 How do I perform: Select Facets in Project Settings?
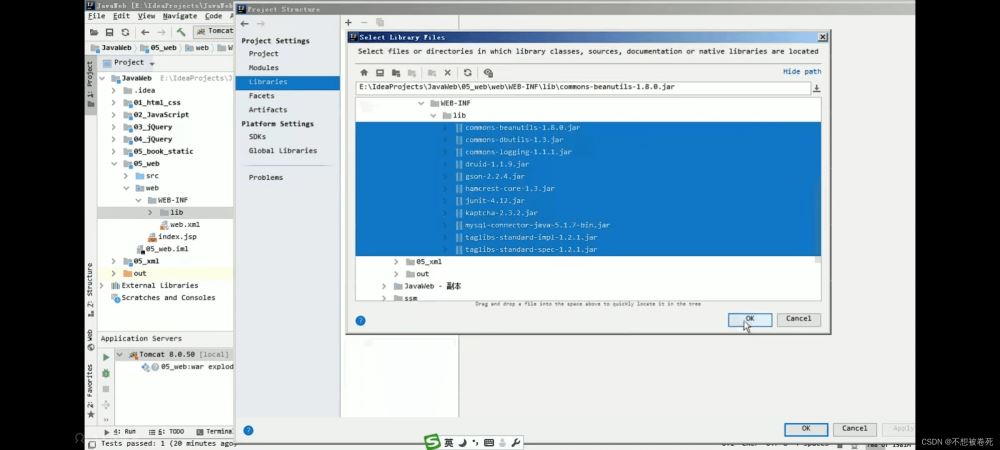[x=261, y=96]
